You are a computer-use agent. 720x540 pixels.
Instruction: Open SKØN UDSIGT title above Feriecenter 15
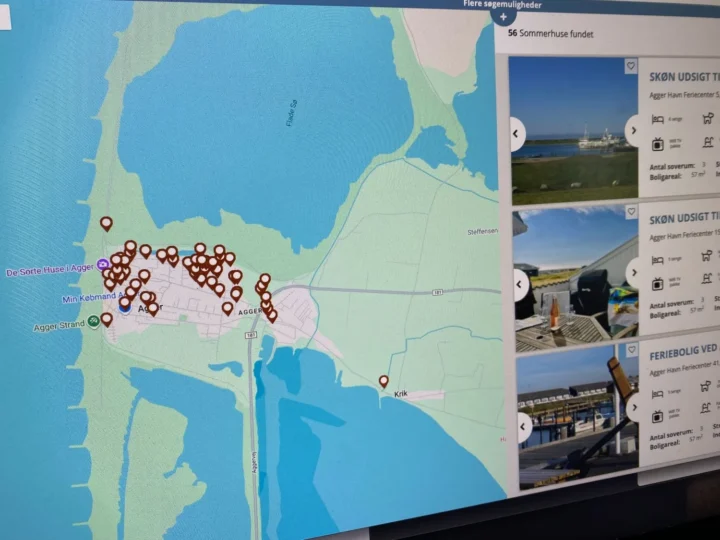(684, 219)
